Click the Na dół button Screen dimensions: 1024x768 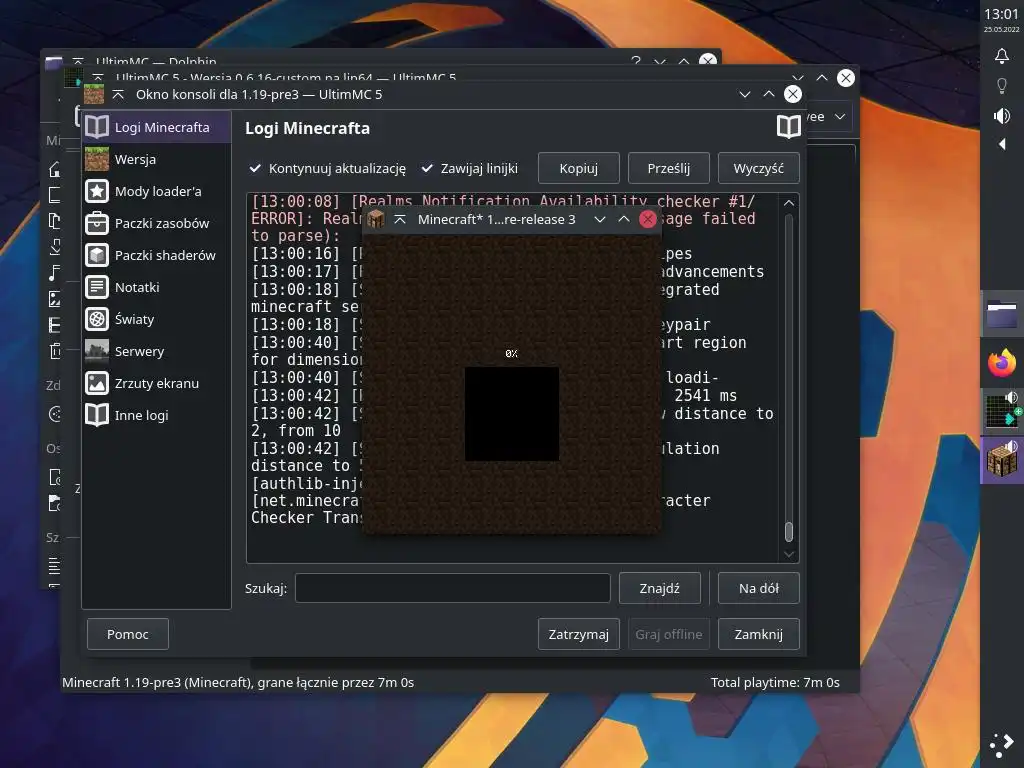(758, 588)
